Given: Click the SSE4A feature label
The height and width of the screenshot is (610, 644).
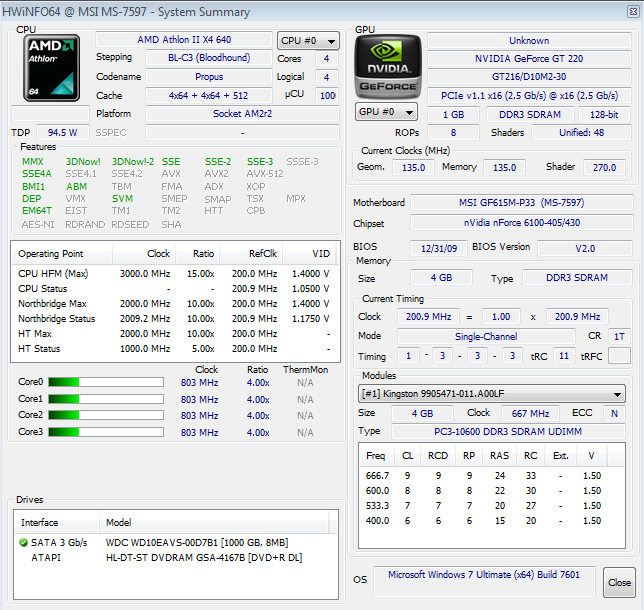Looking at the screenshot, I should [x=37, y=174].
